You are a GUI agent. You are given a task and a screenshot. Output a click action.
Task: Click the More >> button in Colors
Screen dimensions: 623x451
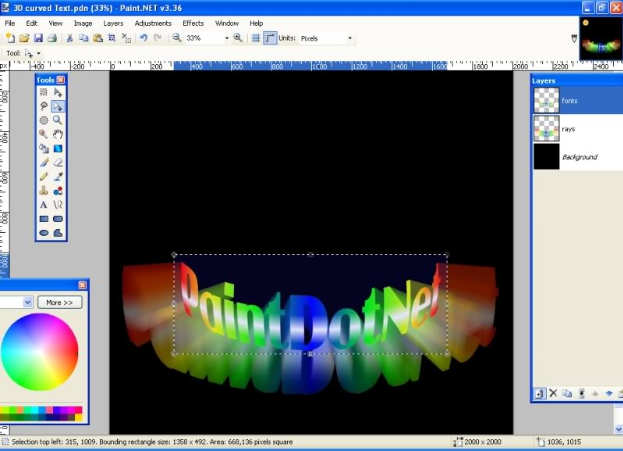coord(60,302)
